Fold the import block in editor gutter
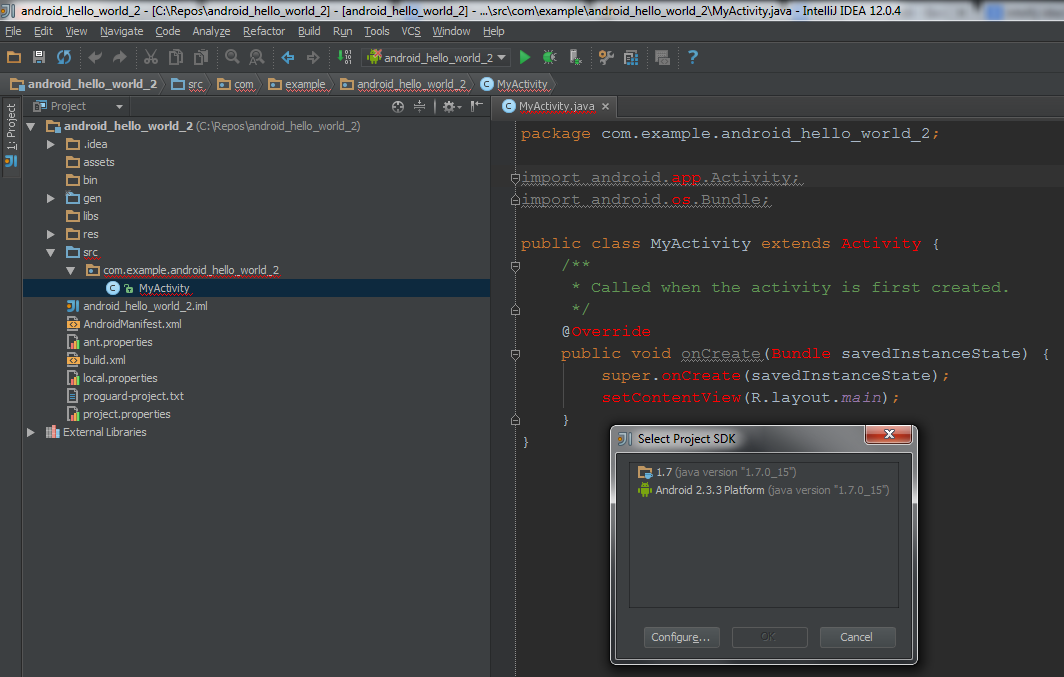The width and height of the screenshot is (1064, 677). pos(515,178)
